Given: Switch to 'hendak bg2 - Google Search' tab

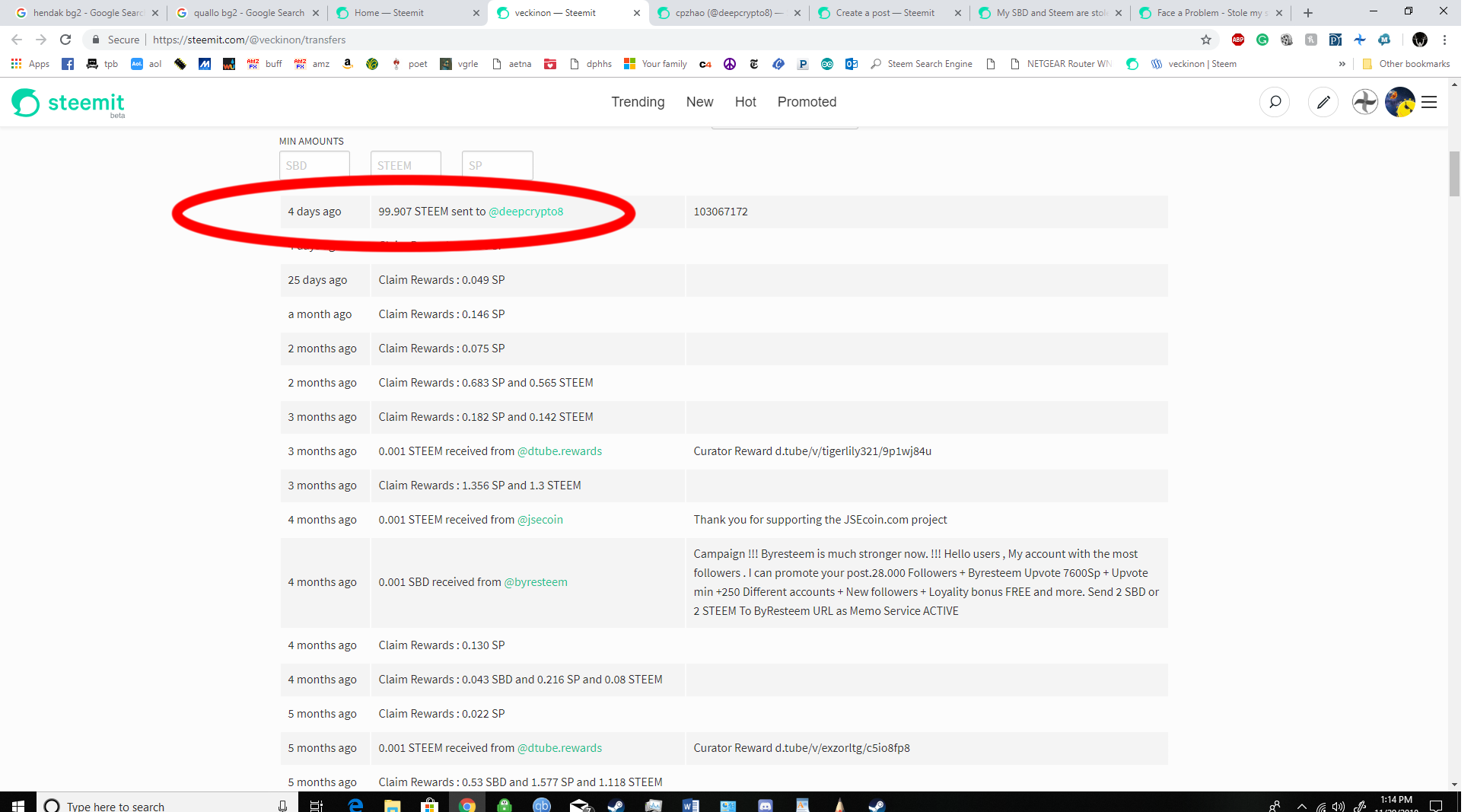Looking at the screenshot, I should point(85,13).
